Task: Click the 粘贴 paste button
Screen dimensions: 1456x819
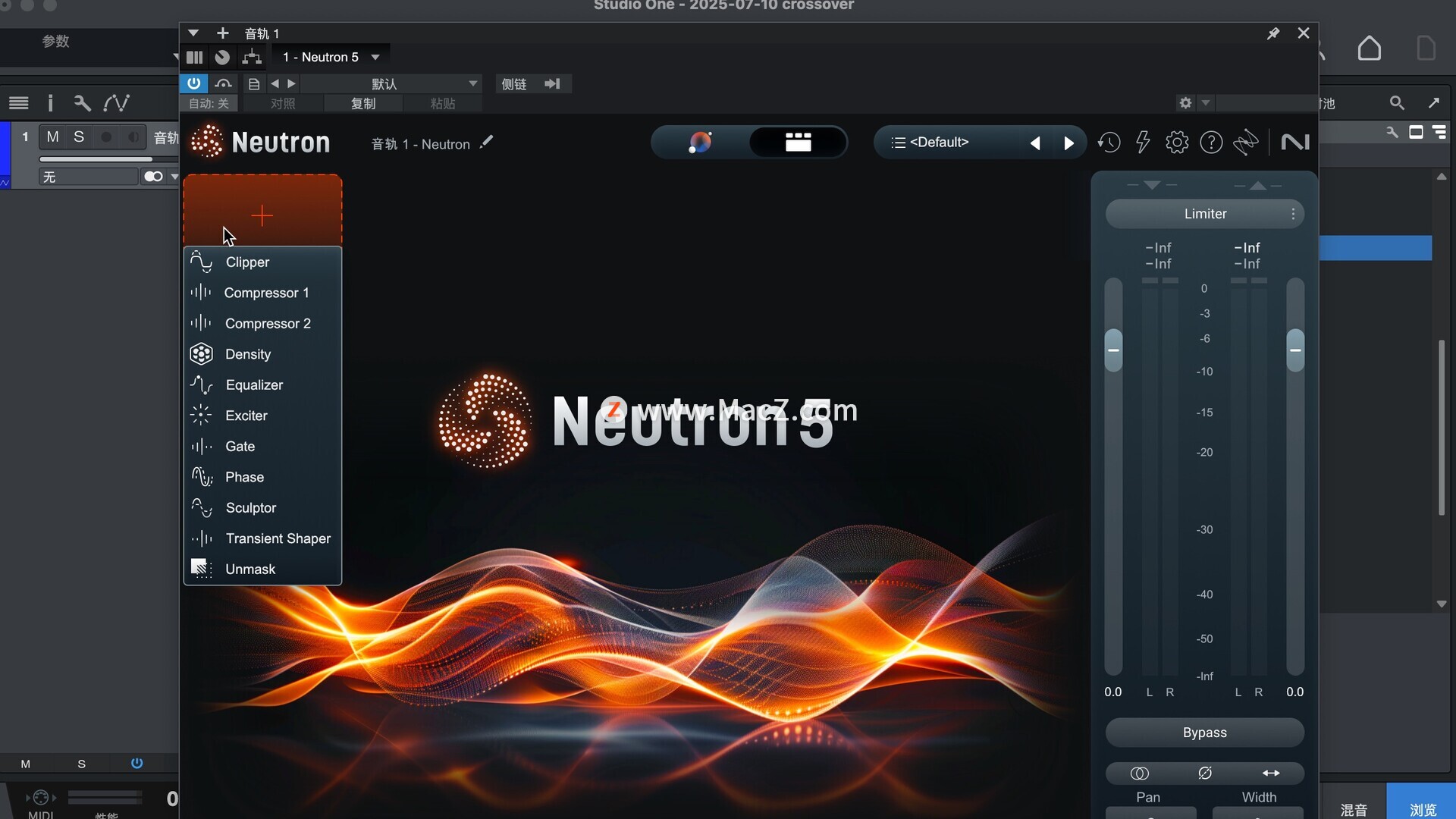Action: 443,103
